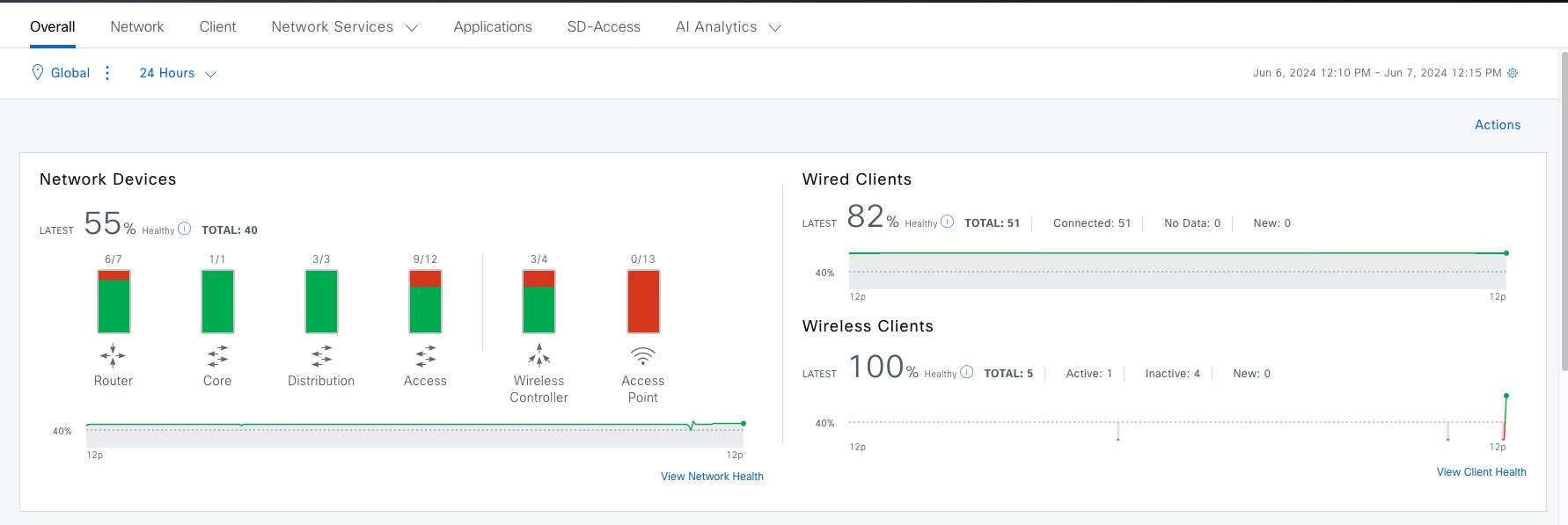Click the Global location pin icon
Image resolution: width=1568 pixels, height=525 pixels.
coord(38,72)
